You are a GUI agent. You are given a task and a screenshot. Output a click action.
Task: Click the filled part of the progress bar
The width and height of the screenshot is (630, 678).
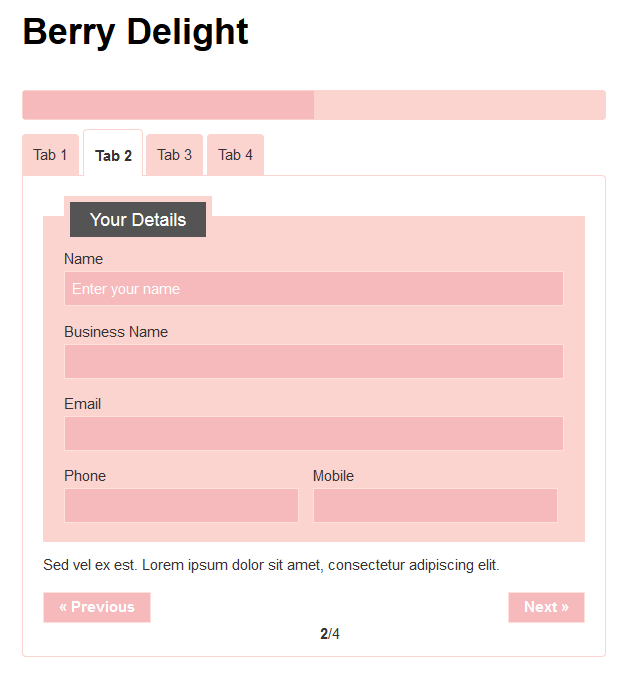168,105
